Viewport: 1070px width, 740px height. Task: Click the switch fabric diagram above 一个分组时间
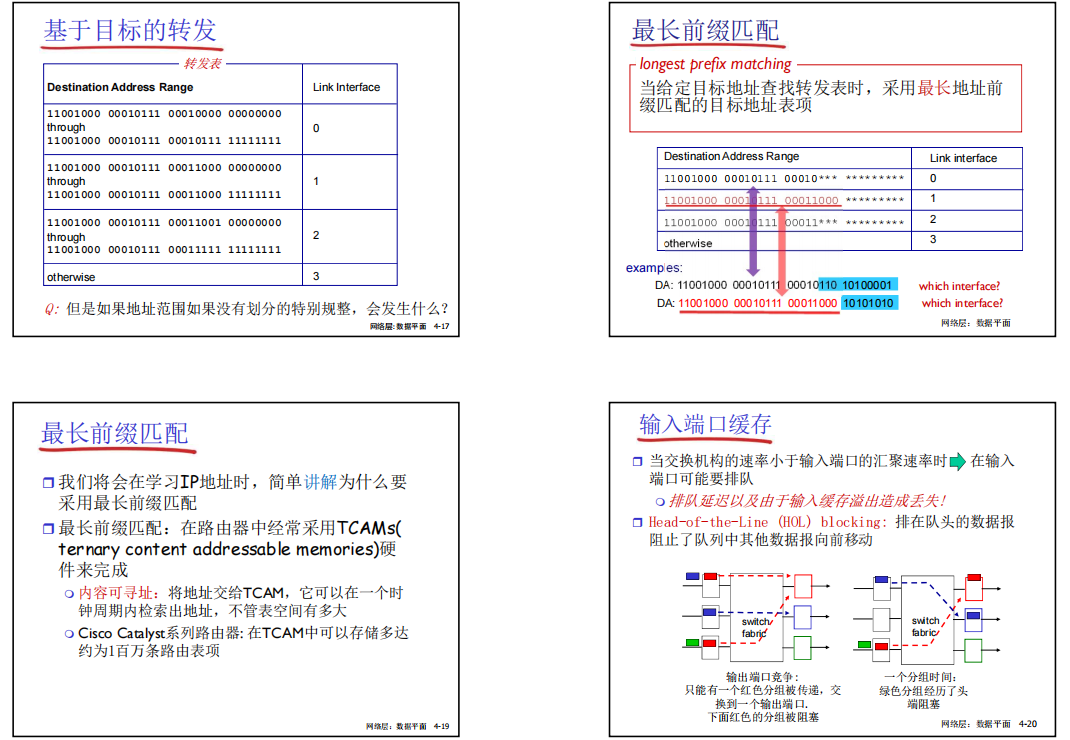pyautogui.click(x=927, y=619)
